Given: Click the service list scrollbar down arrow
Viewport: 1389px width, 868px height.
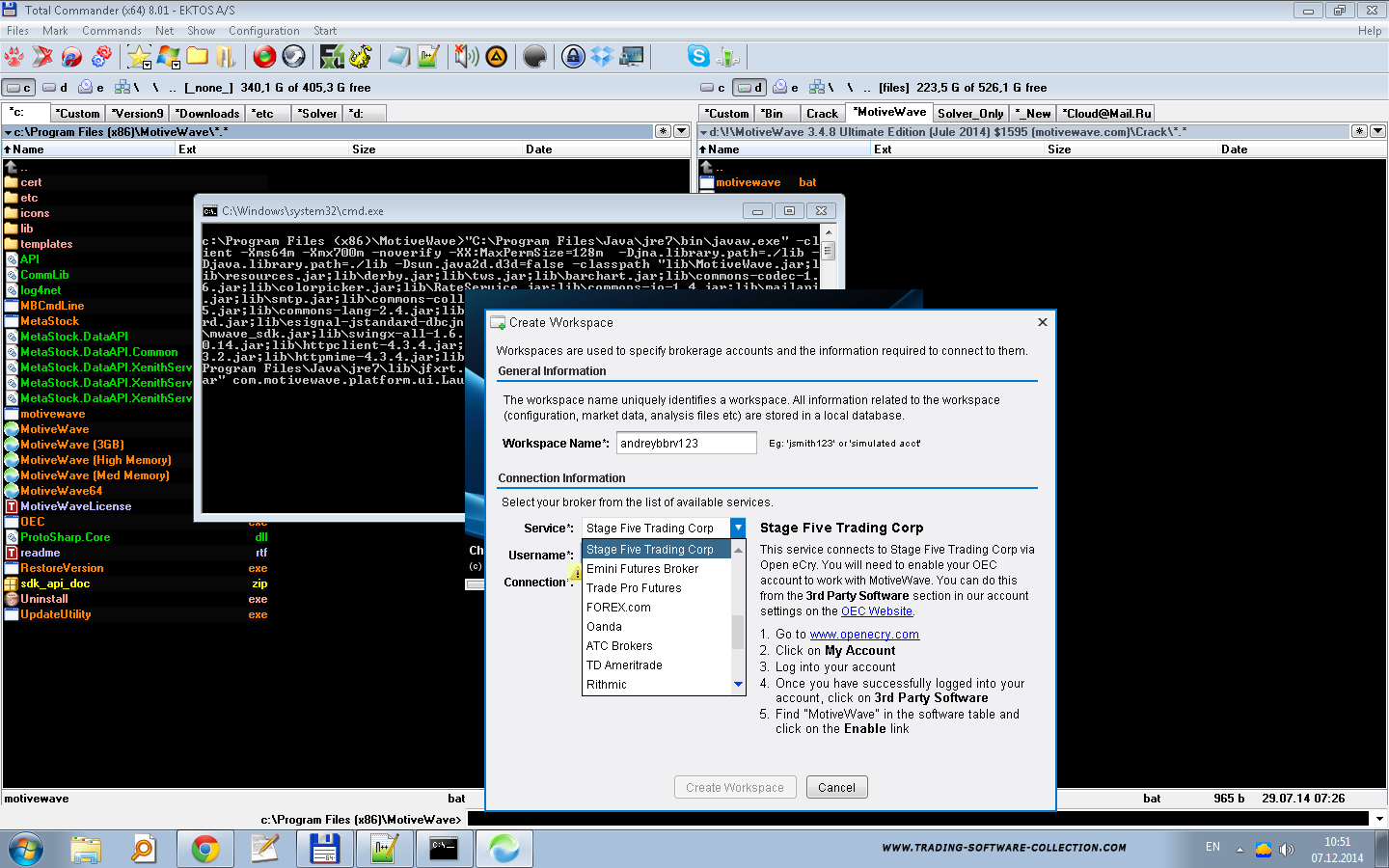Looking at the screenshot, I should click(738, 685).
